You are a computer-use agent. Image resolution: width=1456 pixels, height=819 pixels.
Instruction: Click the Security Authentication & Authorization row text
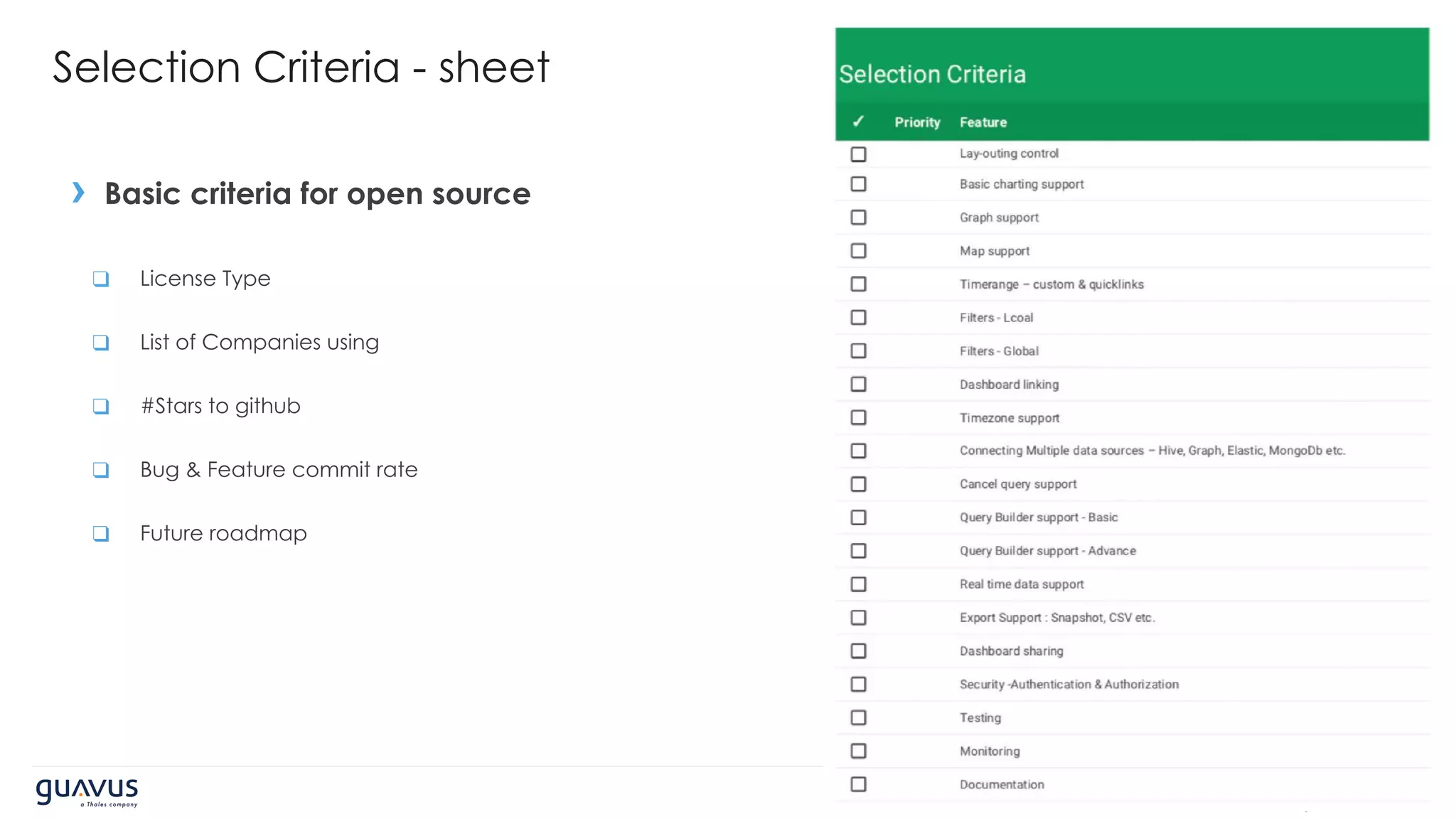point(1069,685)
